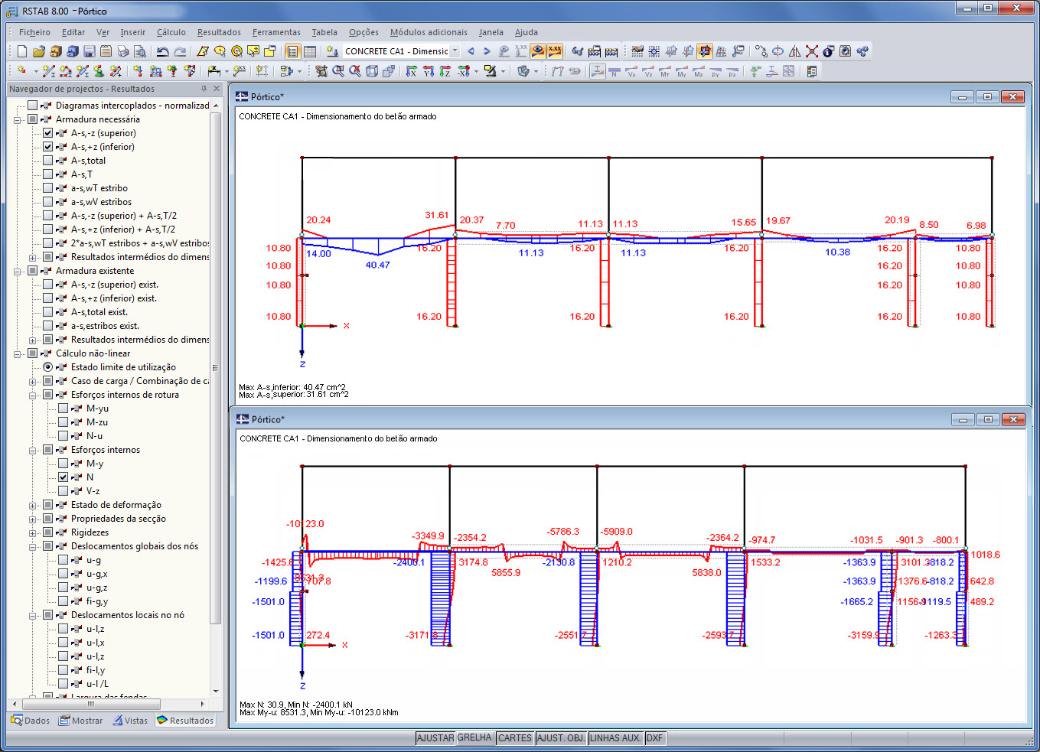
Task: Go to next load case arrow
Action: pyautogui.click(x=486, y=51)
